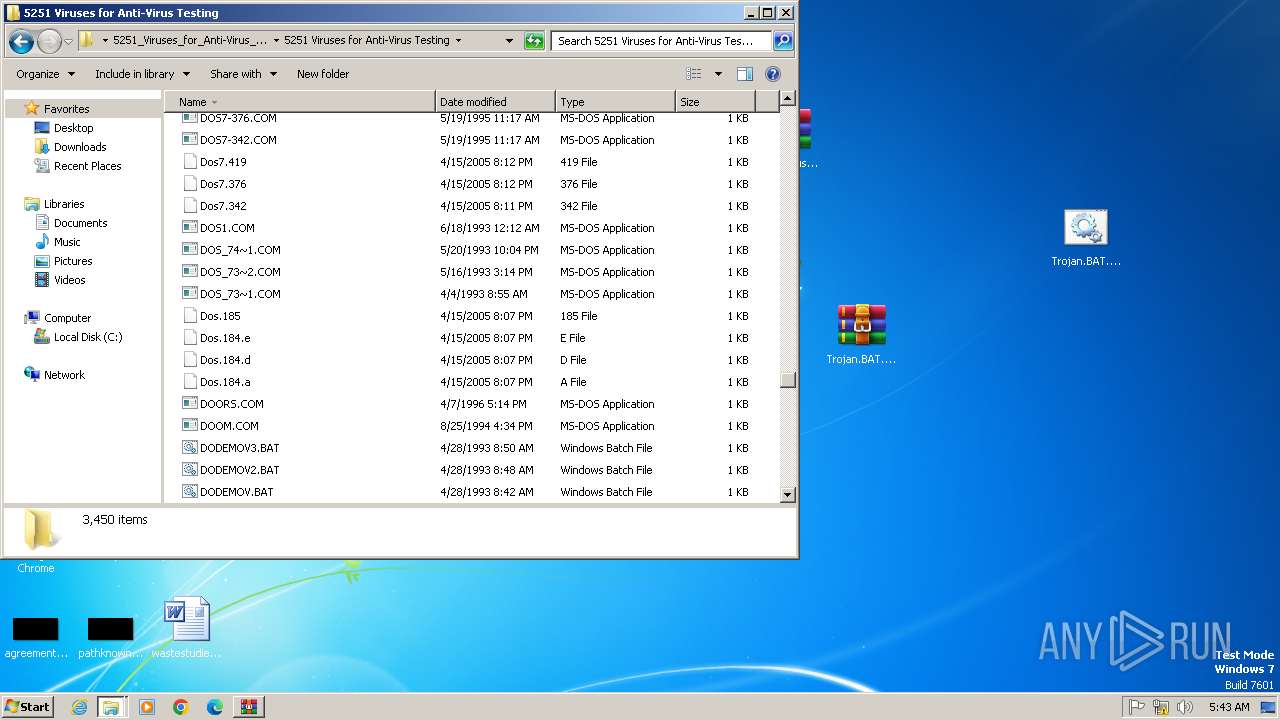The width and height of the screenshot is (1280, 720).
Task: Click the file list scroll up arrow
Action: pos(788,98)
